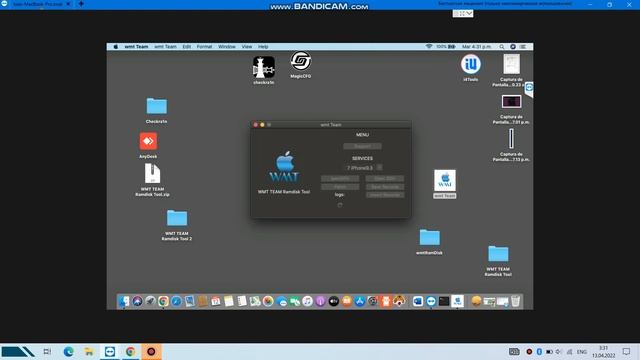Open the i4Tools desktop icon
The image size is (640, 360).
471,64
